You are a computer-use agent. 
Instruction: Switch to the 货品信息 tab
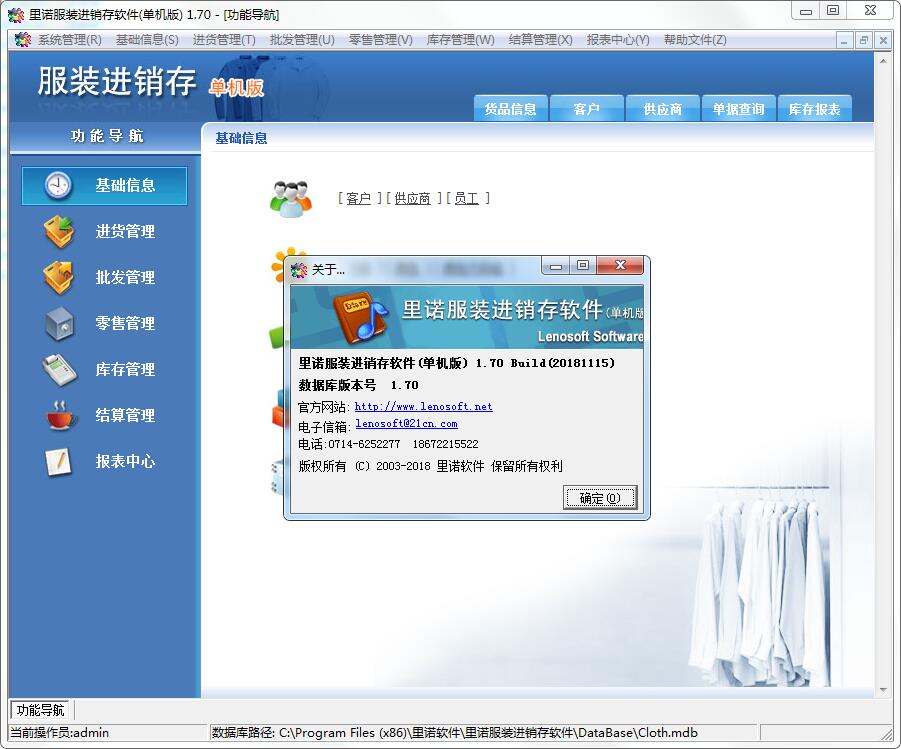[510, 109]
